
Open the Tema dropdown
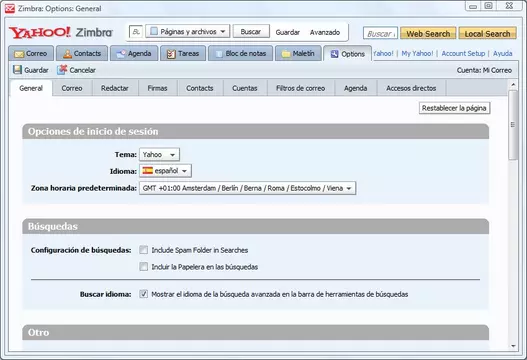[159, 155]
